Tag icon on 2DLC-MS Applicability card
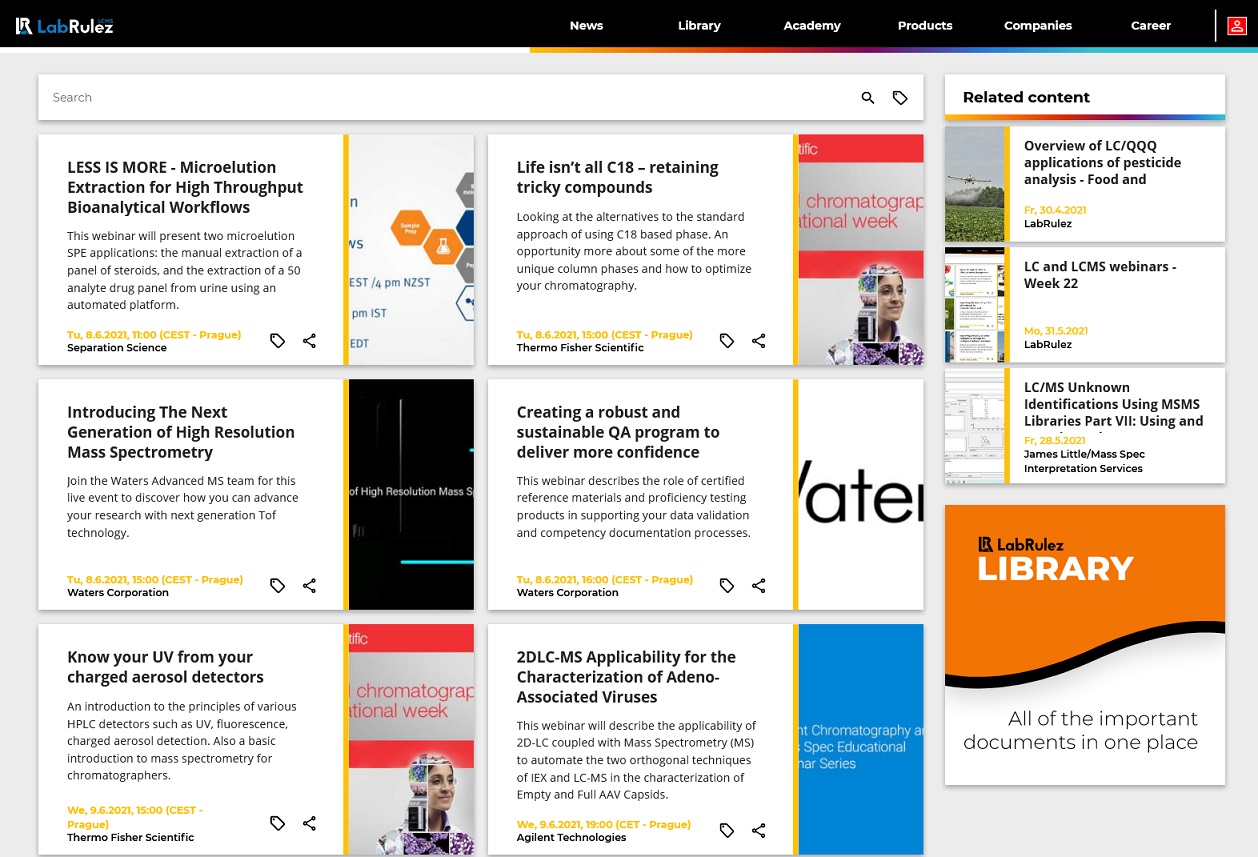1258x857 pixels. click(x=727, y=831)
